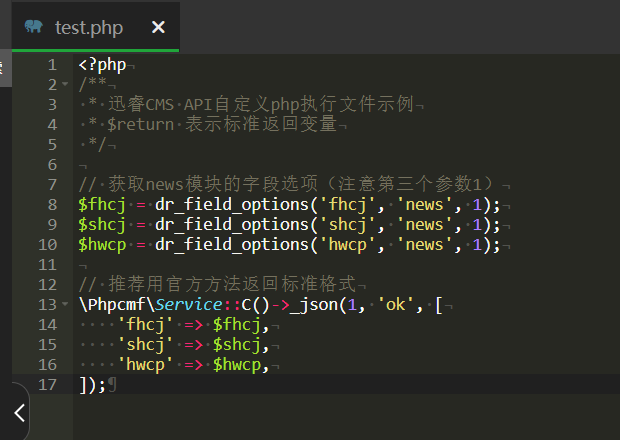
Task: Click line number 1 in gutter
Action: point(52,65)
